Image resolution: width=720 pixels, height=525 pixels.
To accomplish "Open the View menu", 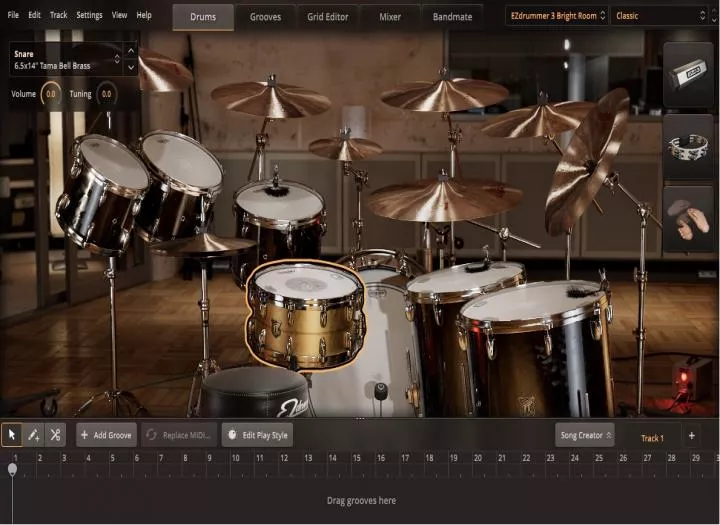I will (119, 15).
